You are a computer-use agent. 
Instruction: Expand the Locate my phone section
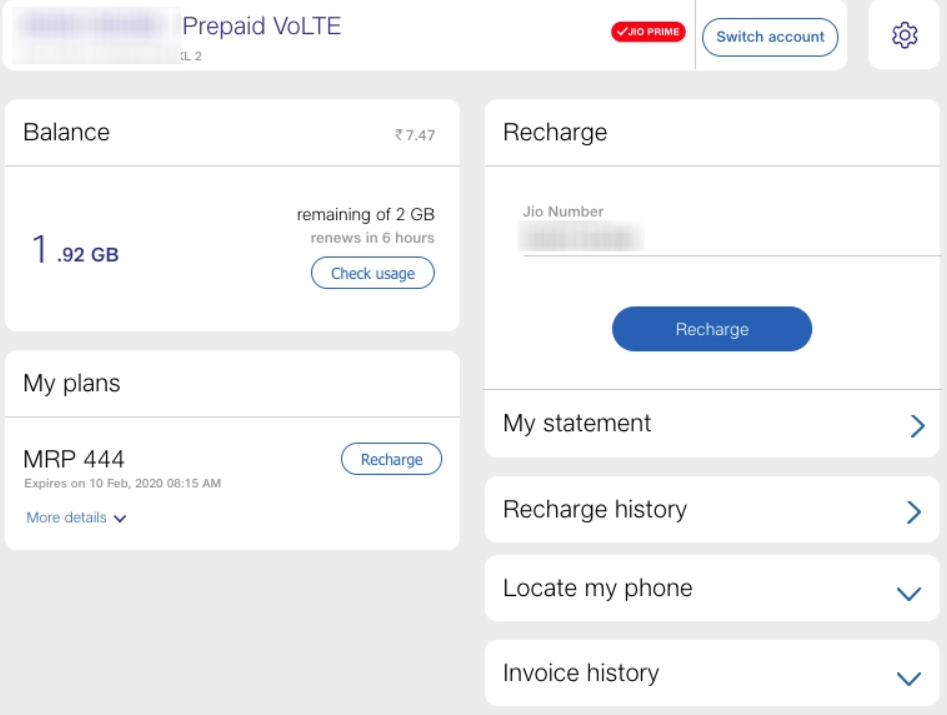[908, 593]
